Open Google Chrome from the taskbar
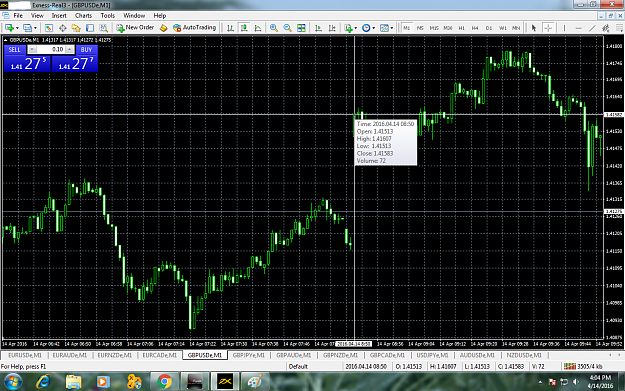Screen dimensions: 625x391 [164, 382]
